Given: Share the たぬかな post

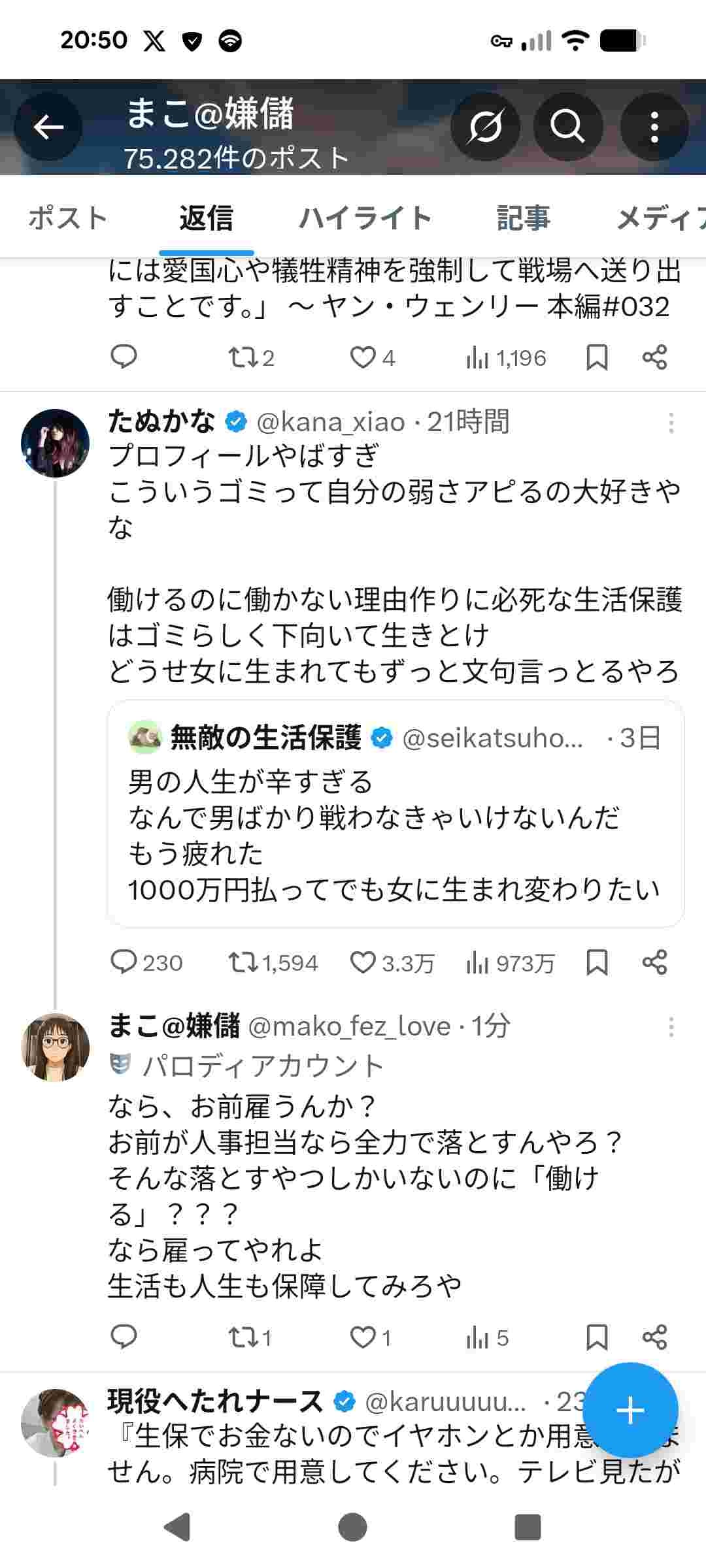Looking at the screenshot, I should point(654,962).
